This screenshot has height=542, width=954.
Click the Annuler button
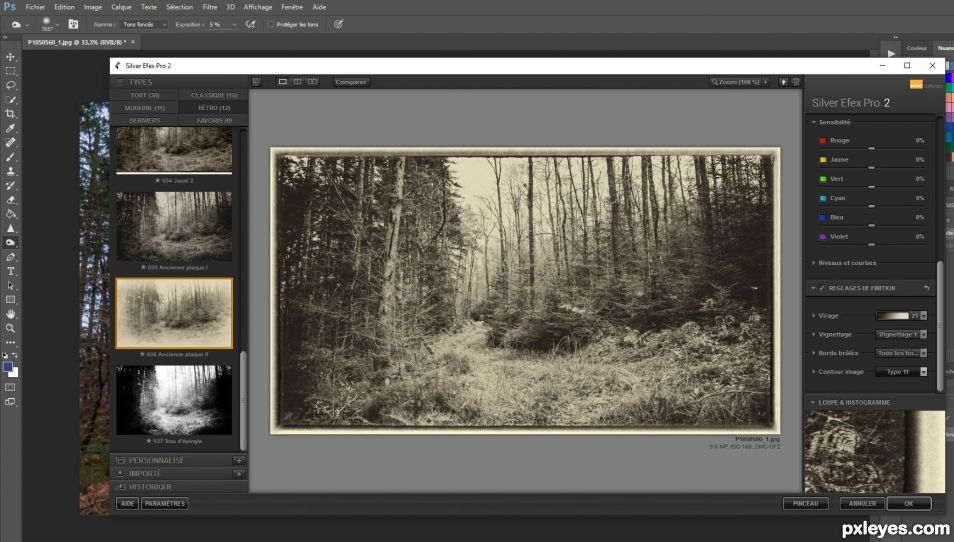tap(862, 504)
